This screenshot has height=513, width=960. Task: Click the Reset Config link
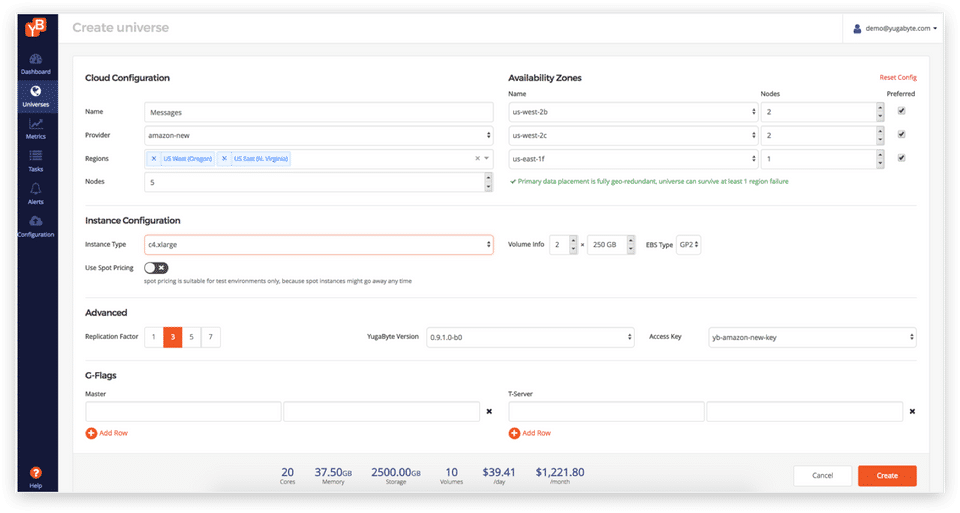(897, 78)
